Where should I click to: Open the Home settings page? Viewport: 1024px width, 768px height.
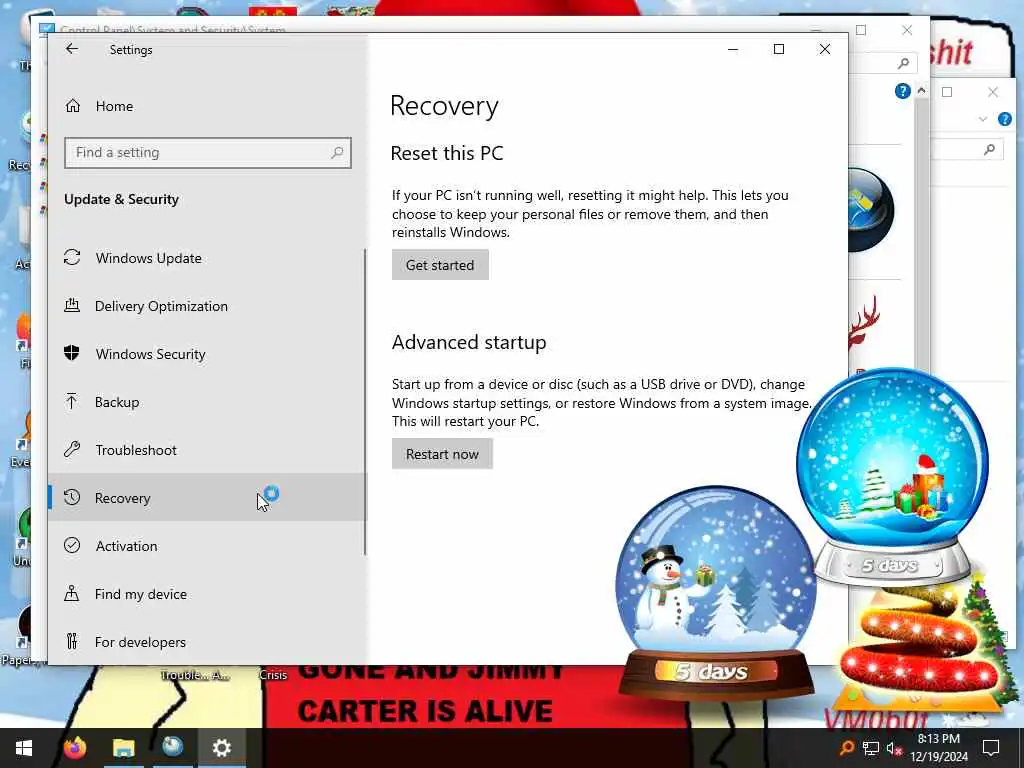click(x=208, y=106)
